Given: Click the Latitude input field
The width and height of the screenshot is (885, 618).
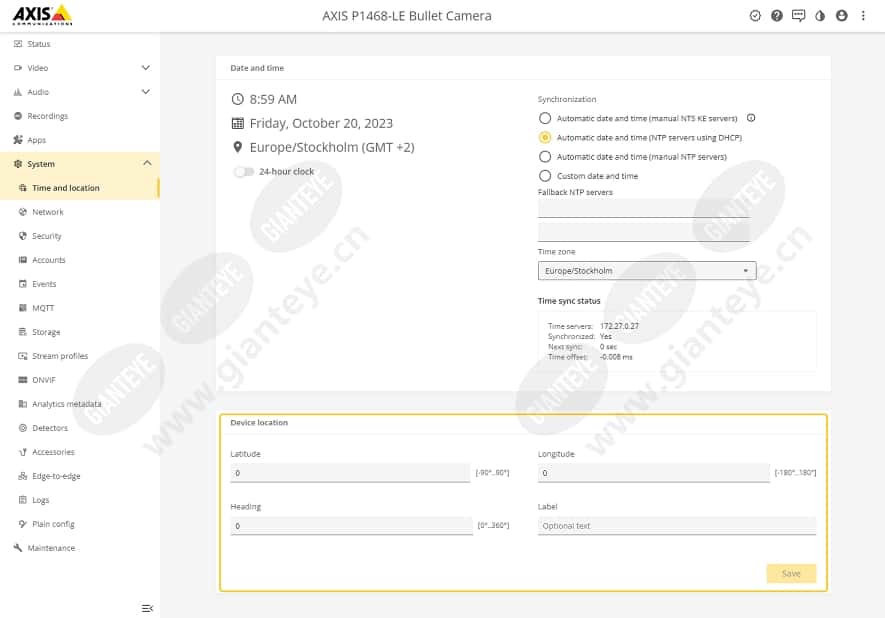Looking at the screenshot, I should [350, 473].
